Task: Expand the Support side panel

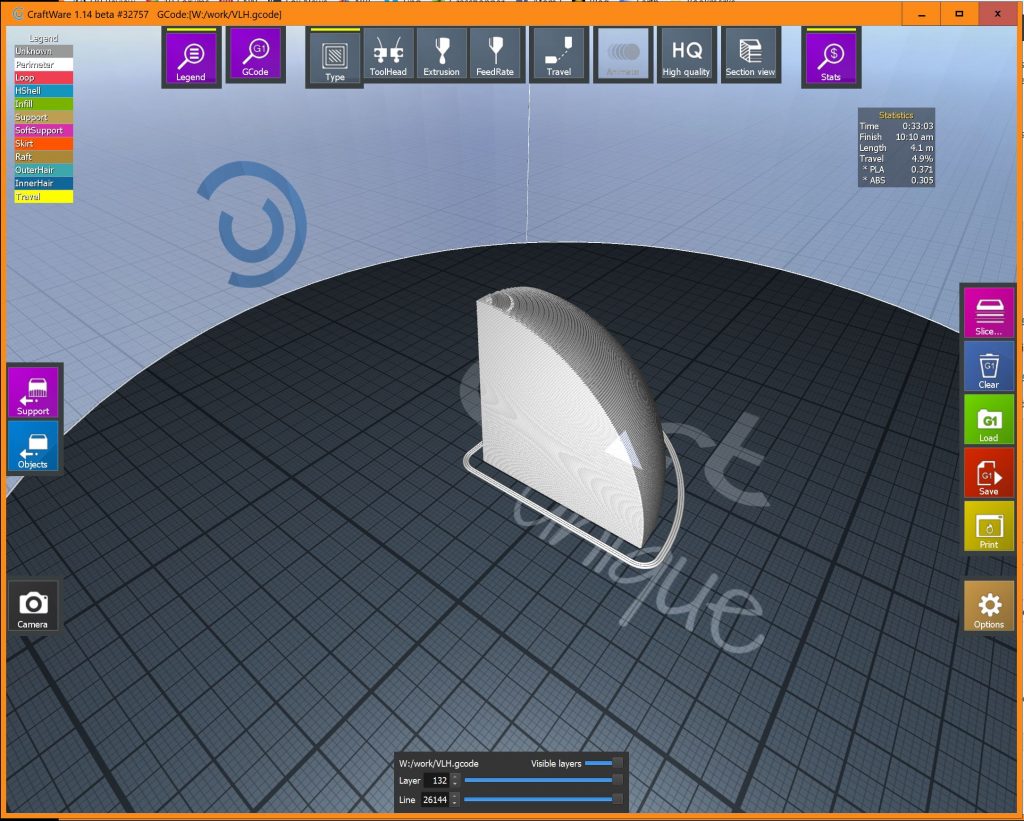Action: pos(33,393)
